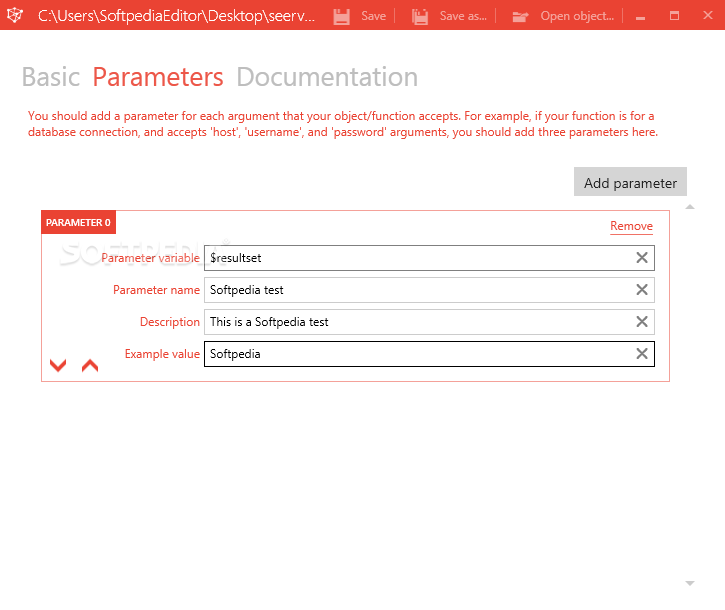Move Parameter 0 up with arrow
The image size is (725, 610).
tap(90, 365)
